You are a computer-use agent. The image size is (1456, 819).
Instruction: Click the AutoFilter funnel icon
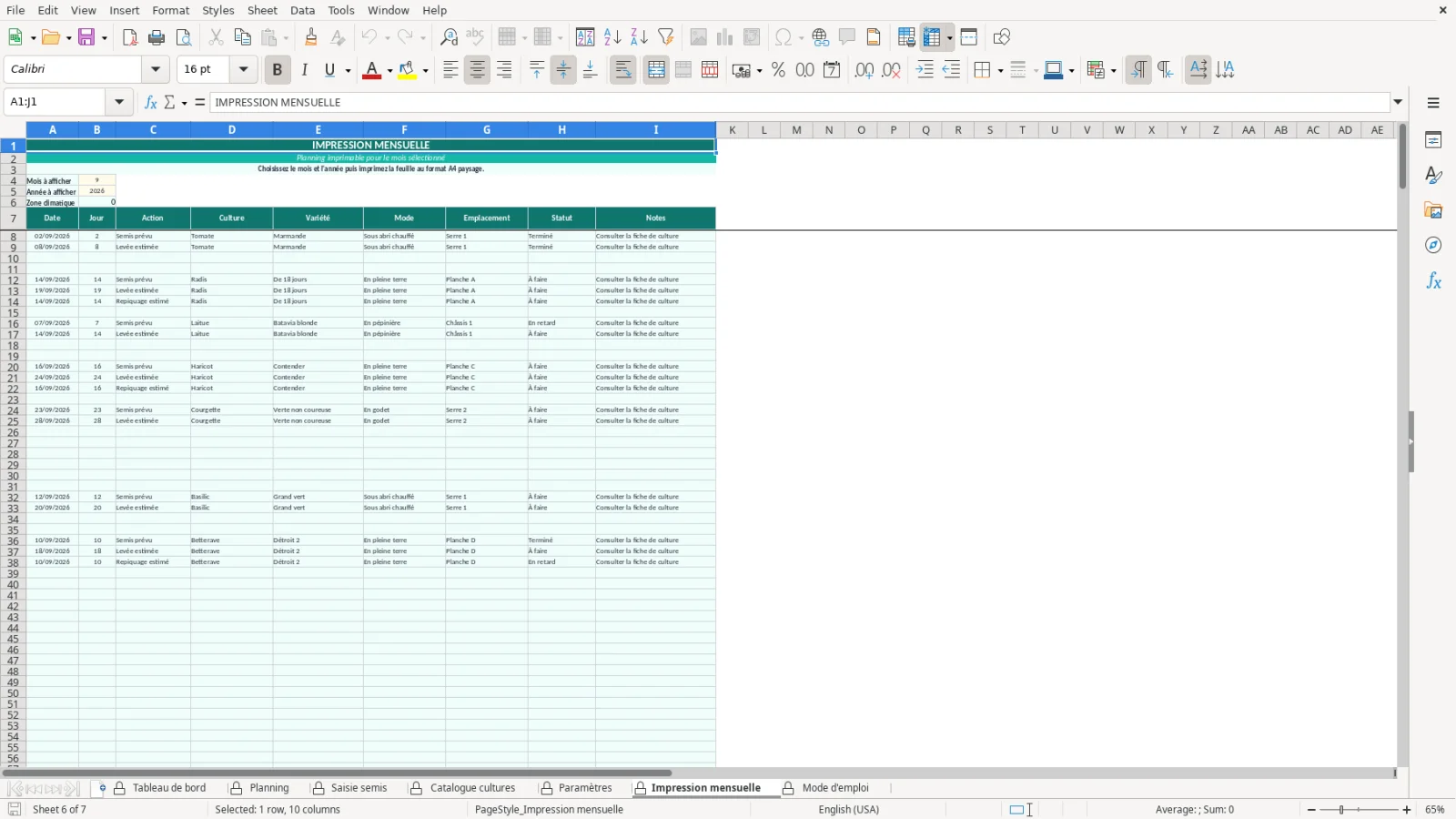[x=666, y=37]
